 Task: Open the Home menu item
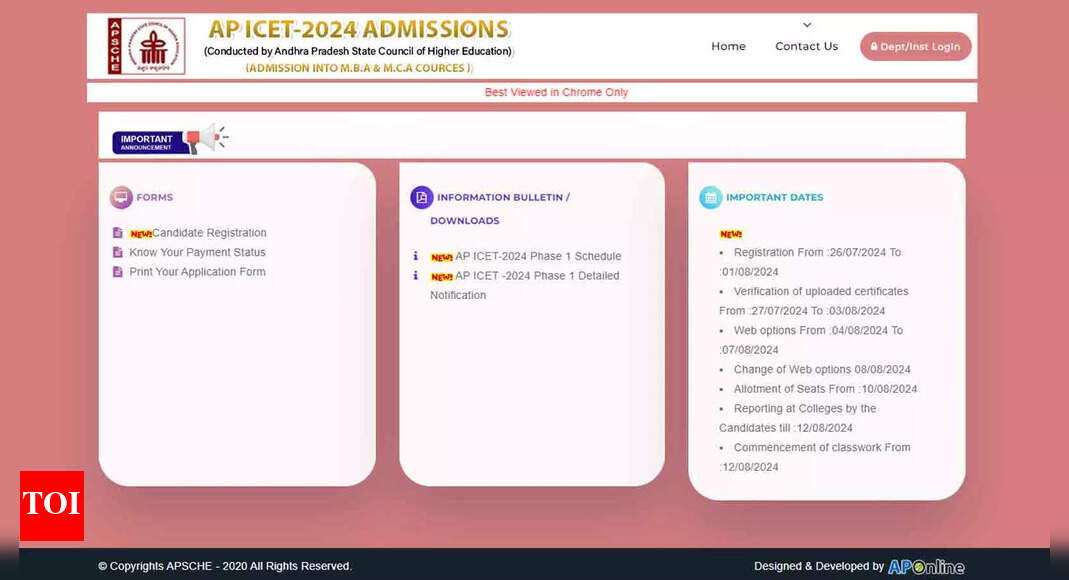(x=728, y=46)
